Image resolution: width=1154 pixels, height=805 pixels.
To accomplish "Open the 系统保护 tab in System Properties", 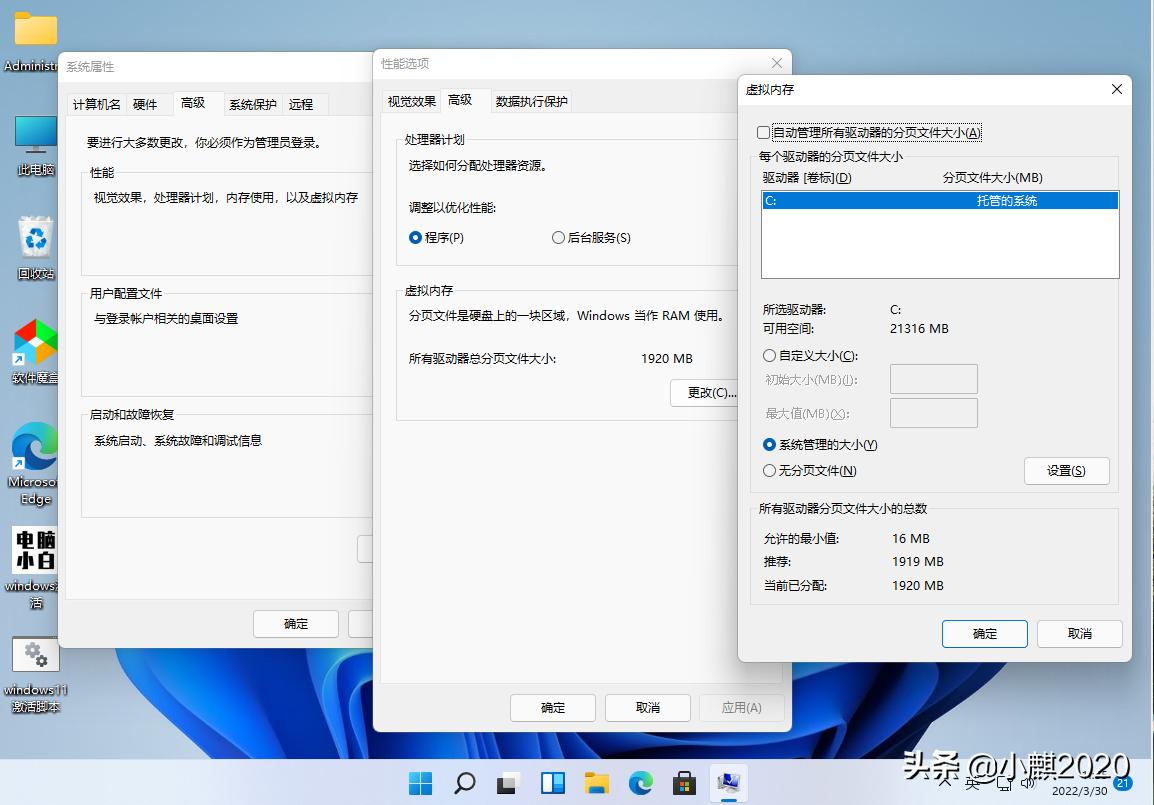I will (252, 103).
